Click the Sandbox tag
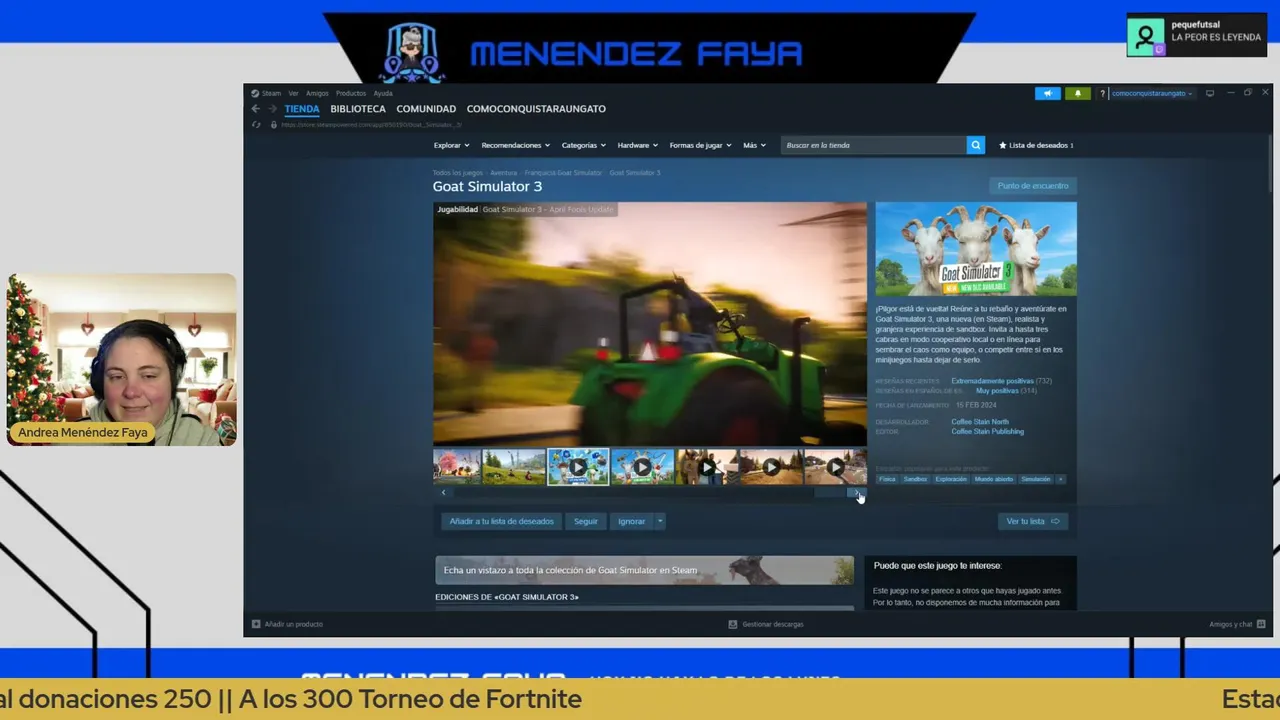Image resolution: width=1280 pixels, height=720 pixels. point(915,479)
